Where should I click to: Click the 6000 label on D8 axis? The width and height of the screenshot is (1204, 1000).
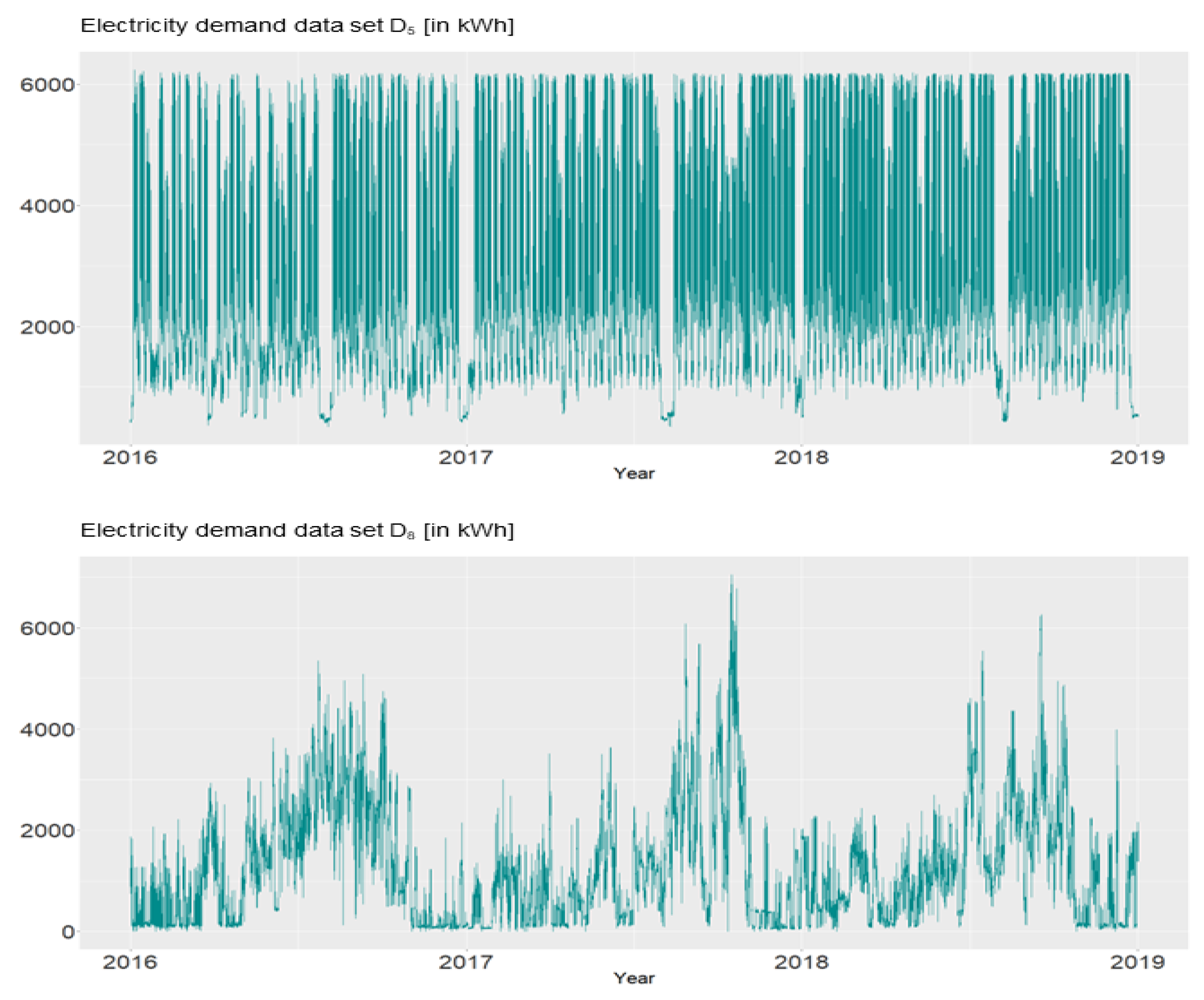(x=47, y=628)
